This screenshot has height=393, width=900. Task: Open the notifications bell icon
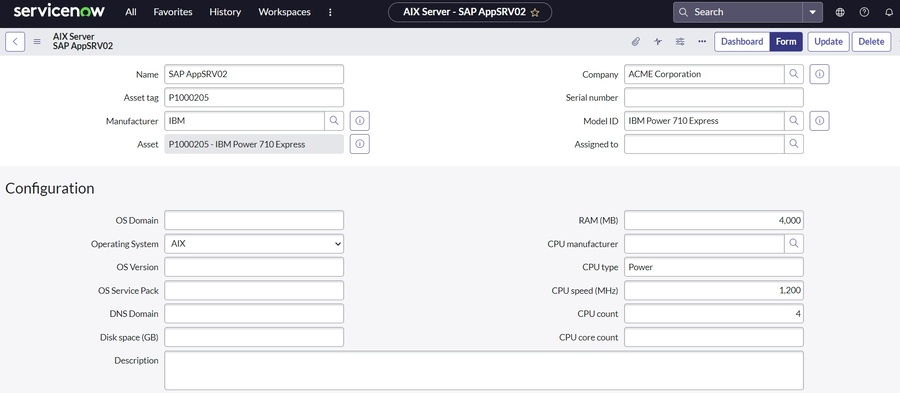pyautogui.click(x=889, y=12)
